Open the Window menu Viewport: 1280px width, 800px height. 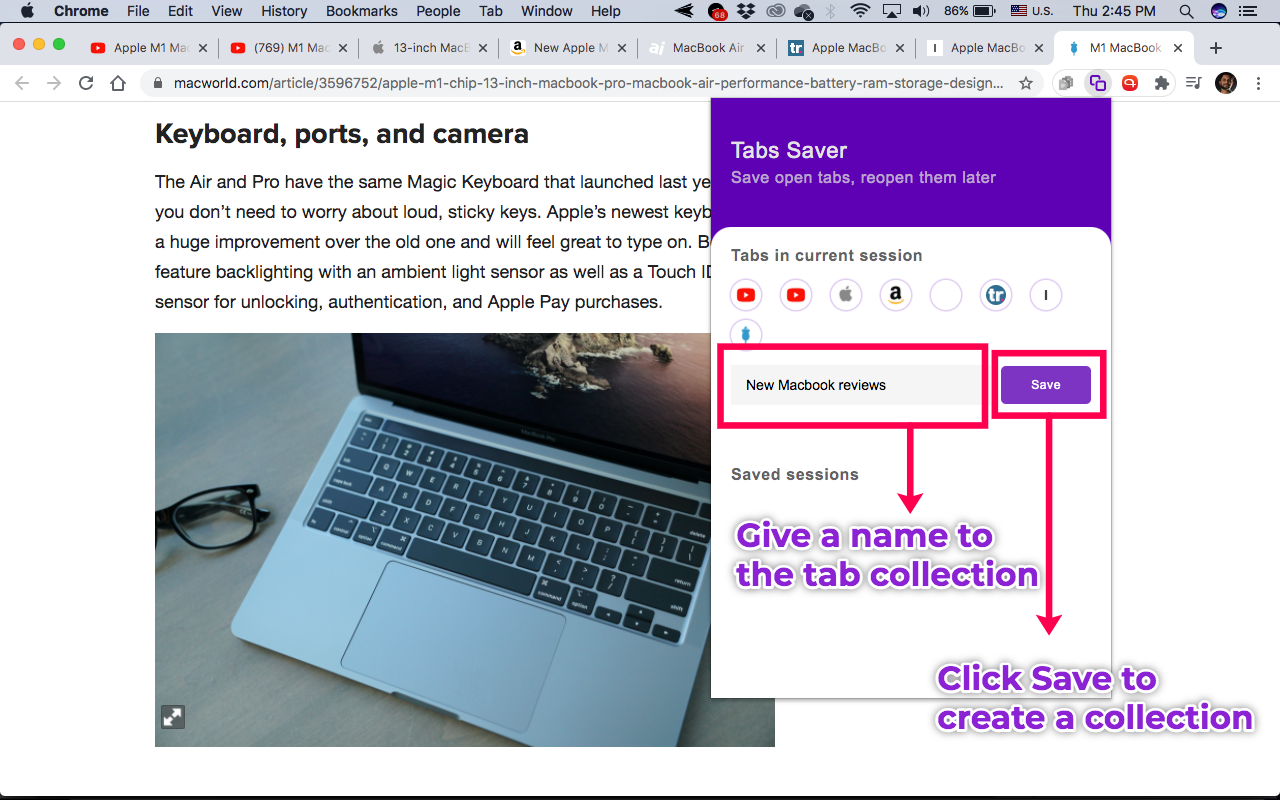click(547, 11)
